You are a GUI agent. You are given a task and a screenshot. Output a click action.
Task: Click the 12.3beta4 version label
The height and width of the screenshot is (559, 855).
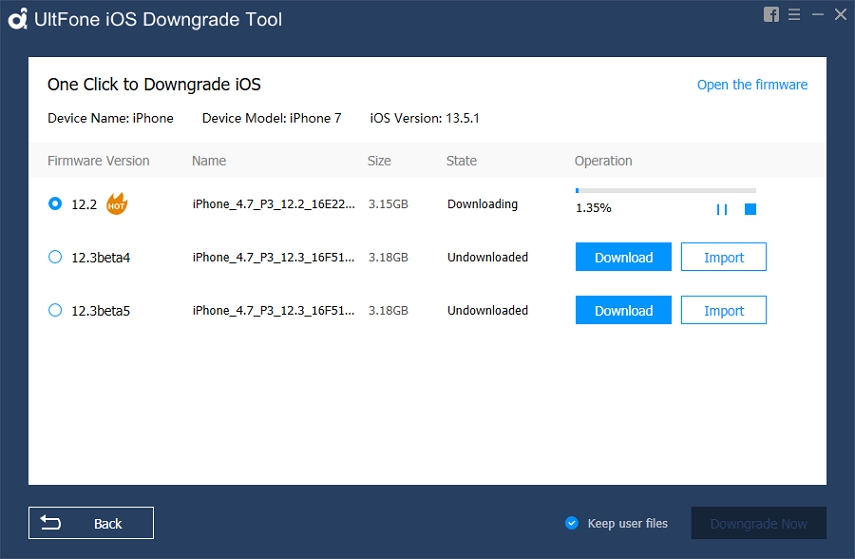[x=101, y=257]
